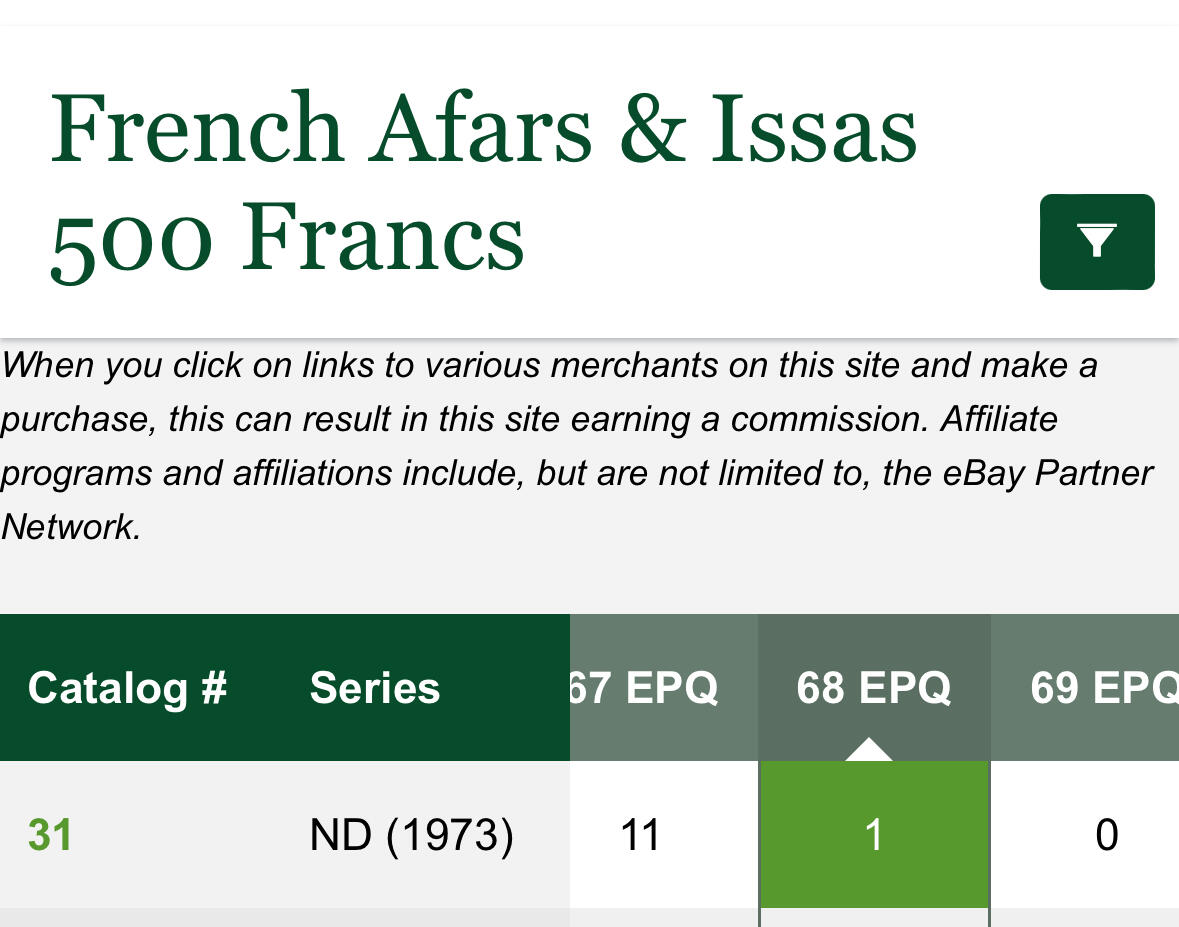Click the white triangle marker under 68 EPQ
The image size is (1179, 927).
pos(868,750)
